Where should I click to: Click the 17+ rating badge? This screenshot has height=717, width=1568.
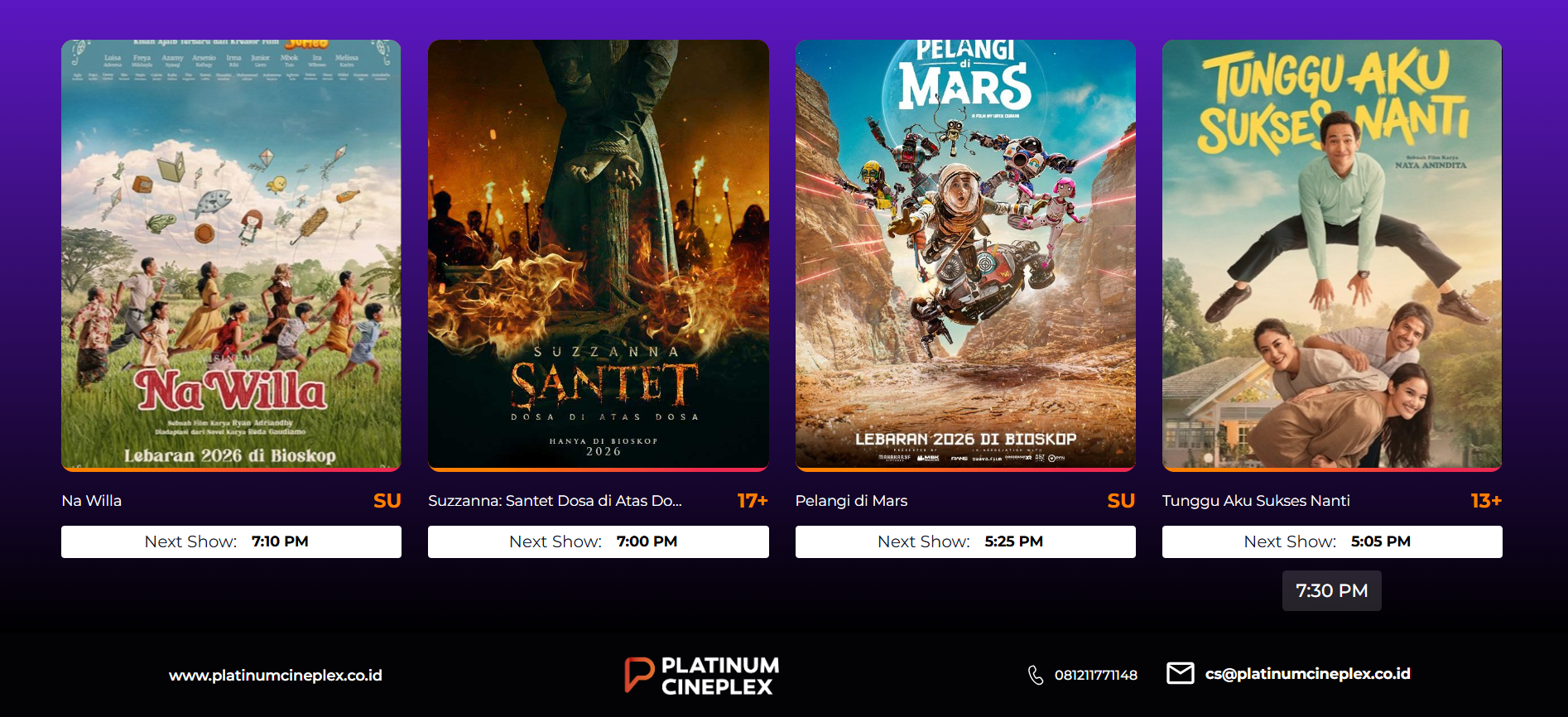click(752, 501)
